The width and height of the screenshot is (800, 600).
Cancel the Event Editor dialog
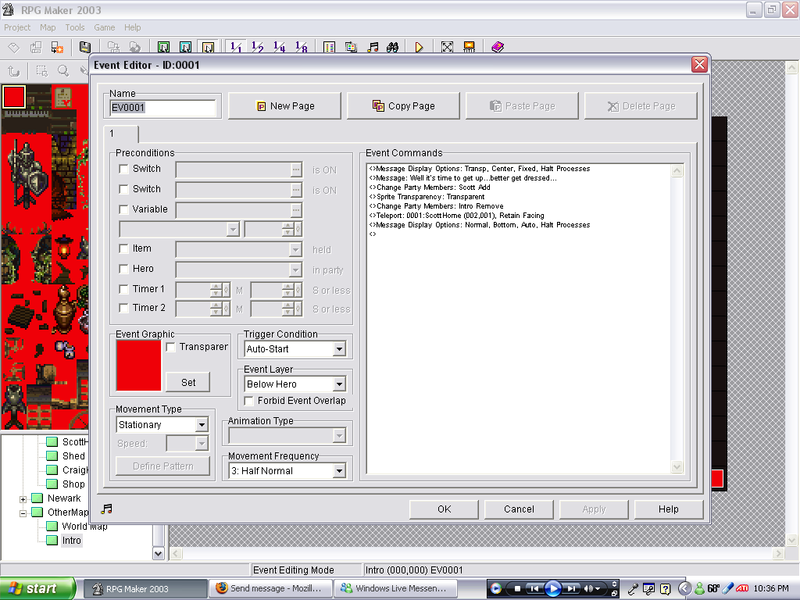[x=519, y=509]
